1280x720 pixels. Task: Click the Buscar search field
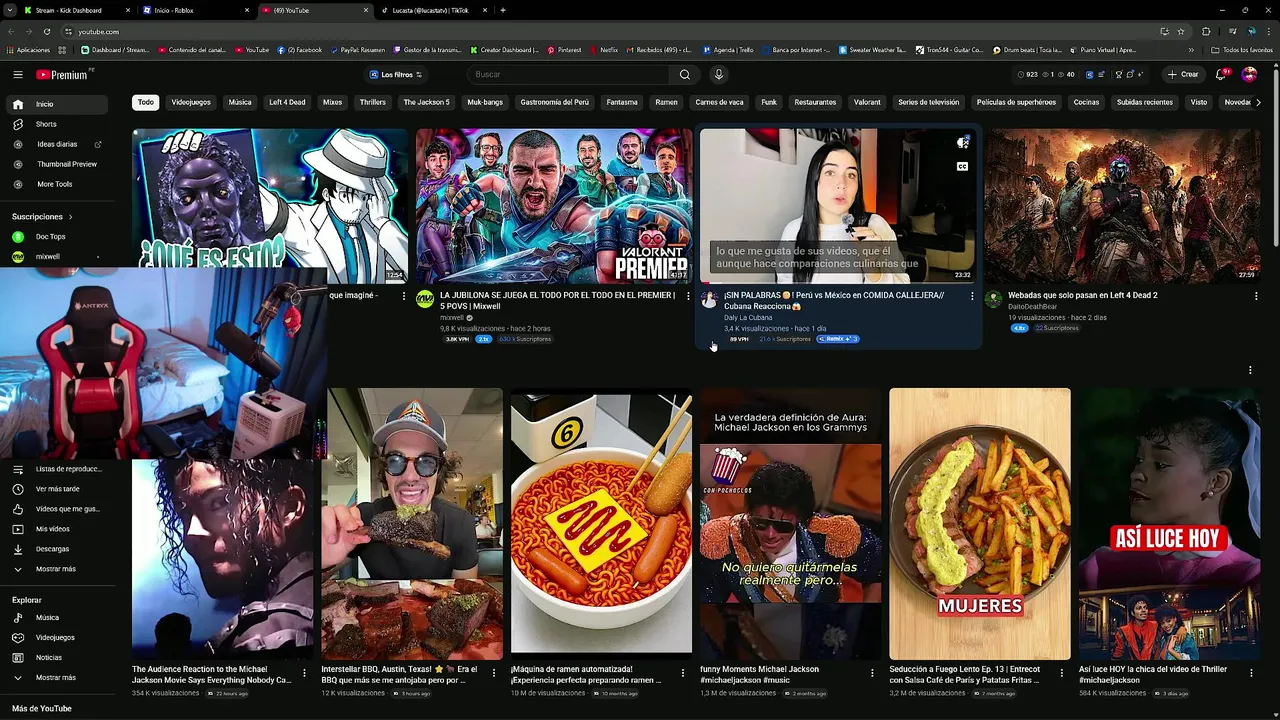pos(570,74)
